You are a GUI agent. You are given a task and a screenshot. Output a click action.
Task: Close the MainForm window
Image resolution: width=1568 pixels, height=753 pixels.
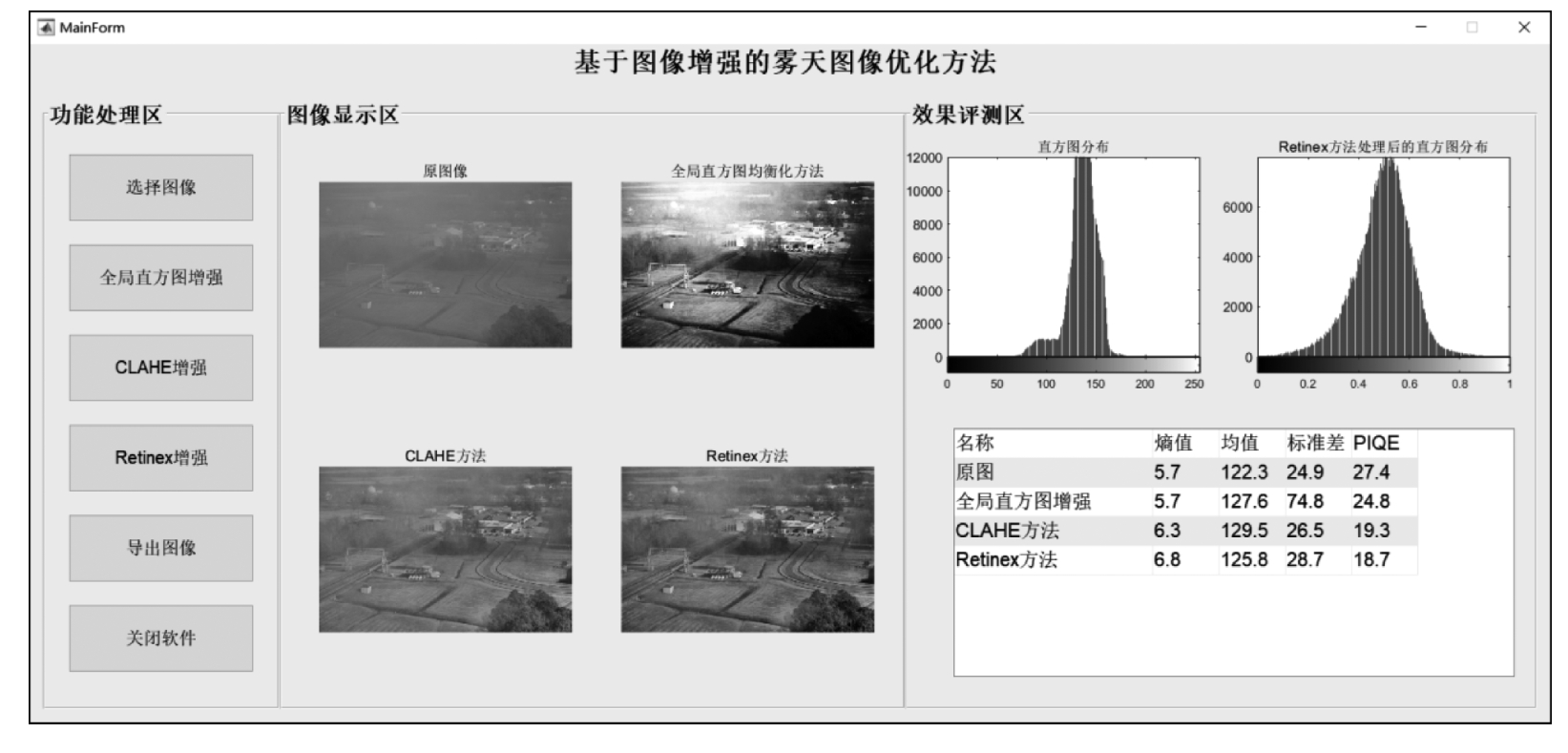pyautogui.click(x=1524, y=27)
